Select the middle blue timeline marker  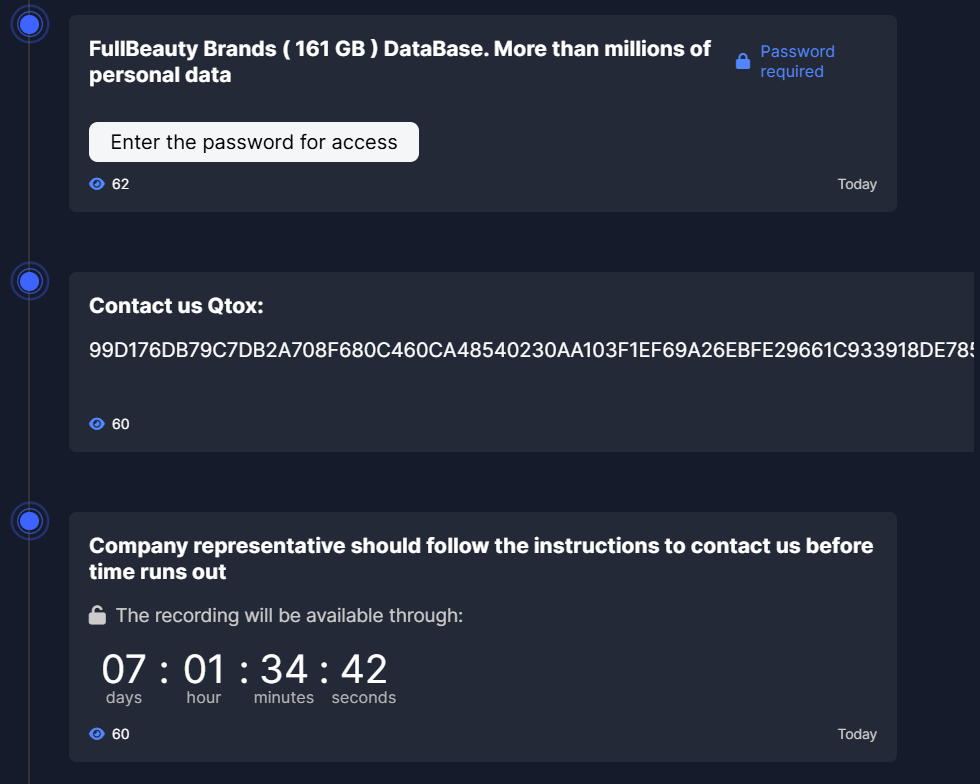[x=30, y=281]
